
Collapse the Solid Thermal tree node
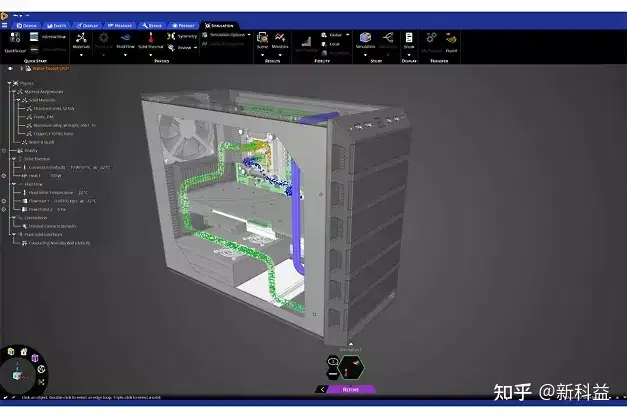[14, 159]
